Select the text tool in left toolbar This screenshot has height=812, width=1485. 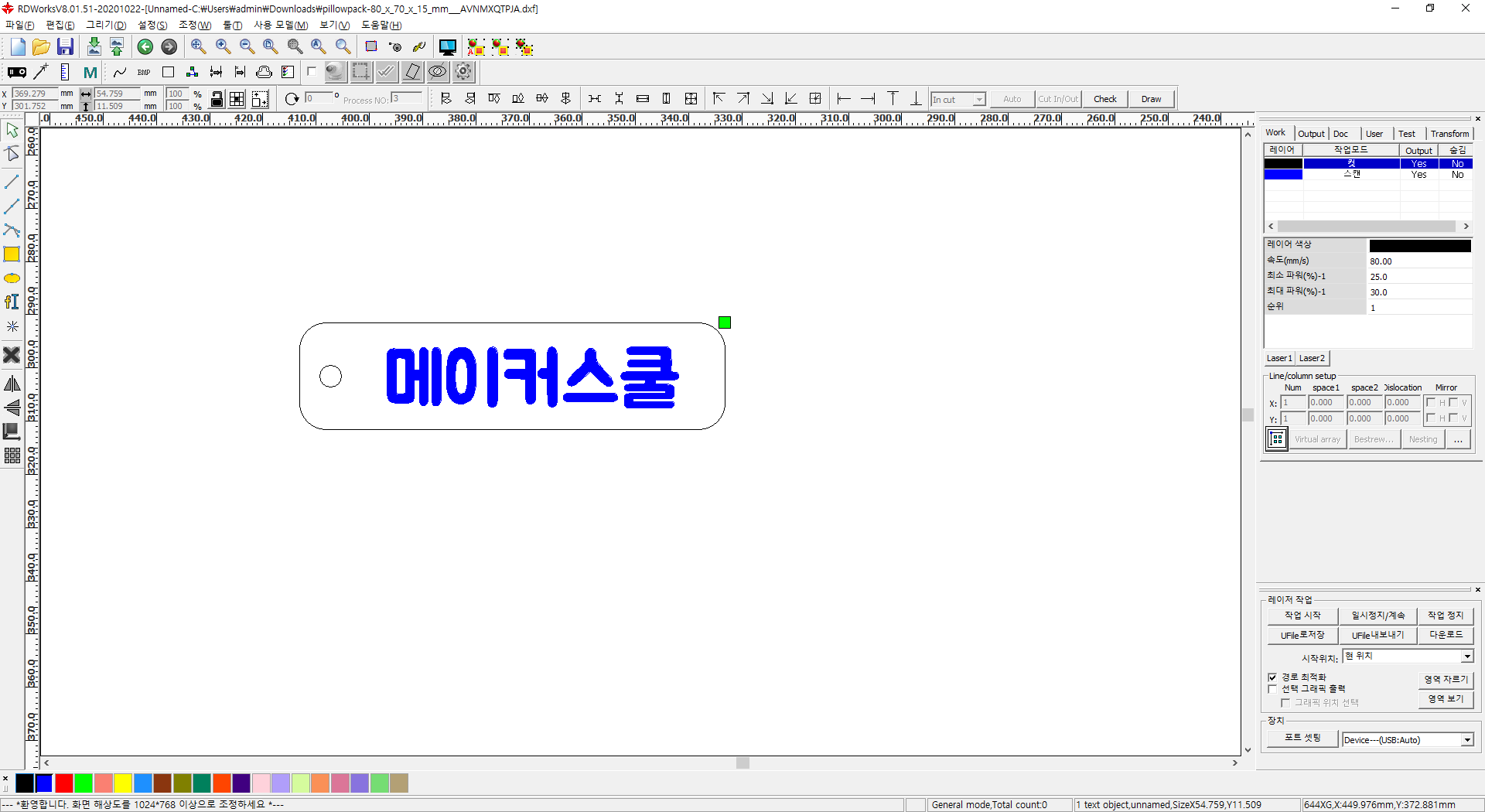click(12, 302)
